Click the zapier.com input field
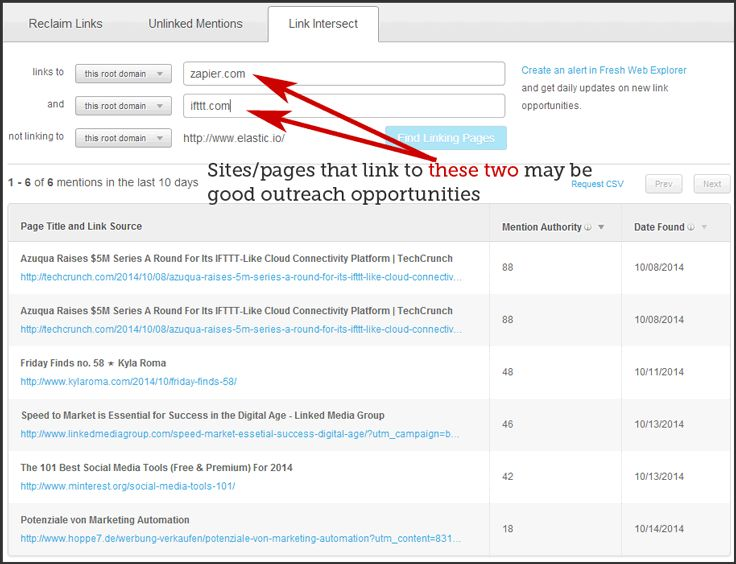Viewport: 736px width, 564px height. click(x=344, y=74)
